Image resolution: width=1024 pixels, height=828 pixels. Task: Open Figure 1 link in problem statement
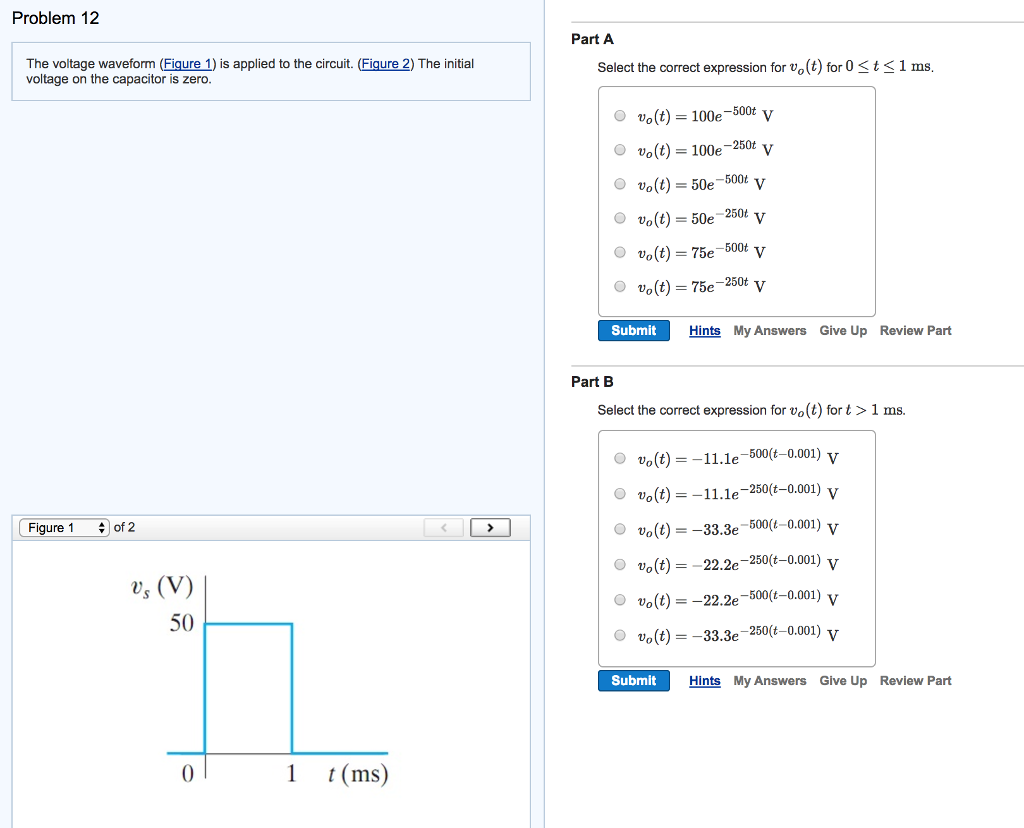188,64
